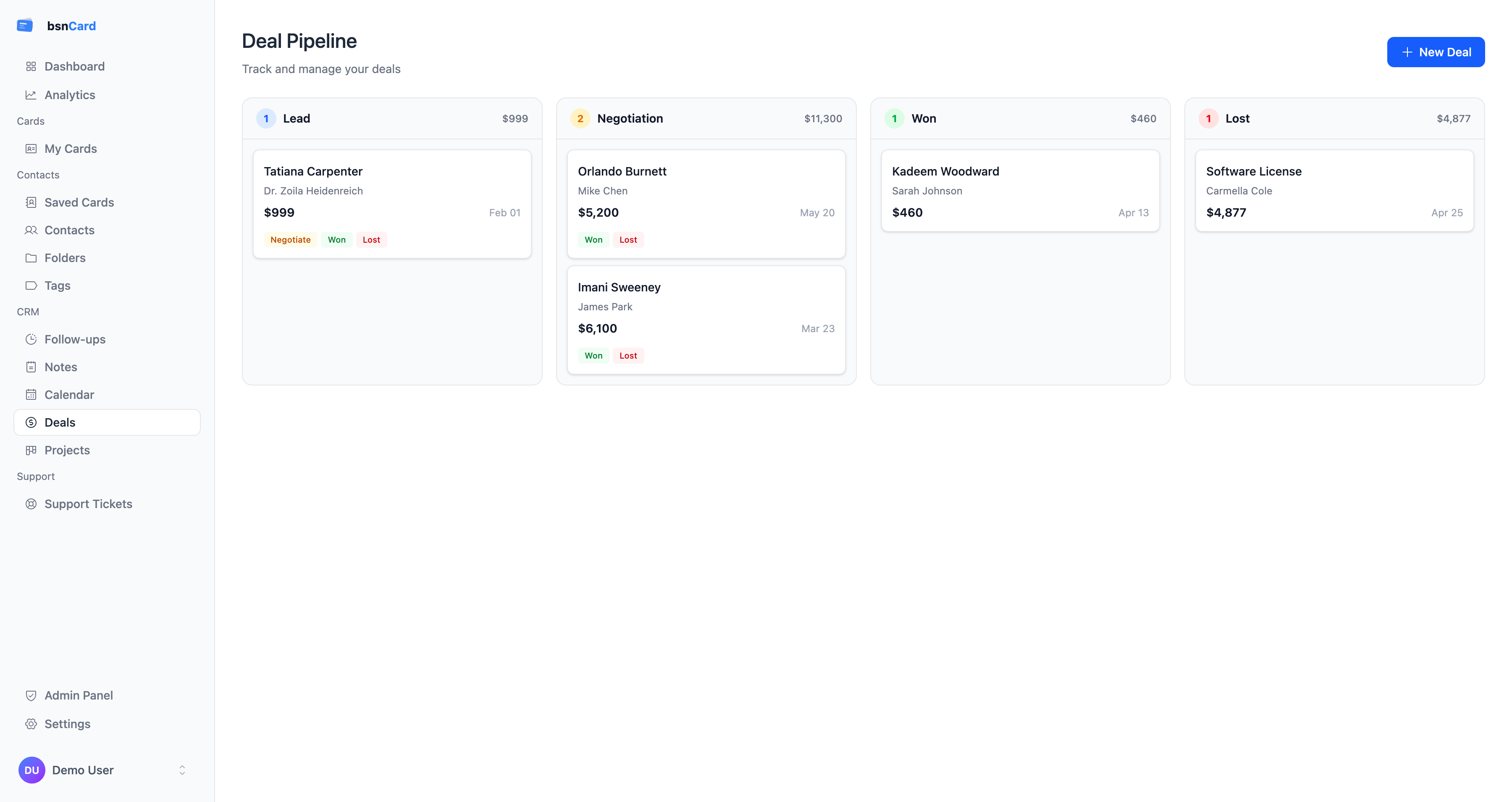The width and height of the screenshot is (1512, 802).
Task: Click the New Deal button
Action: click(1435, 52)
